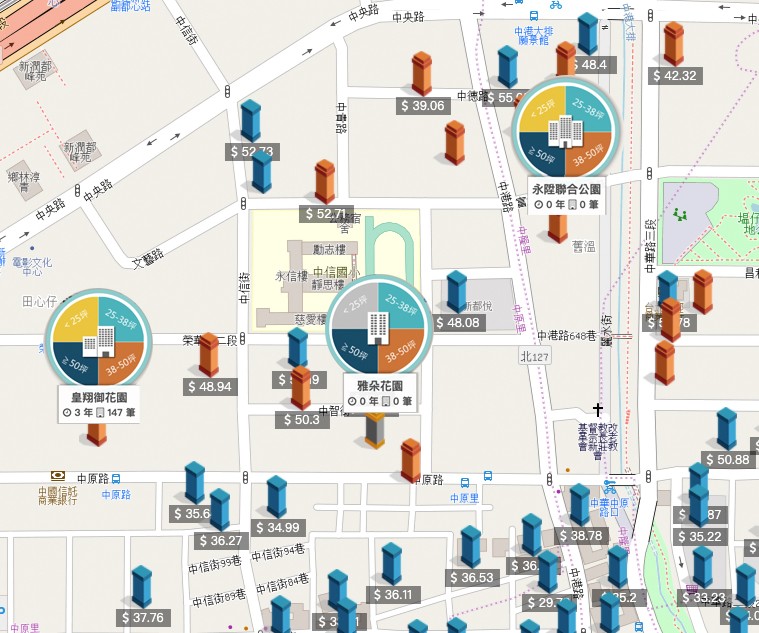Click the $ 36.27 price tag
759x633 pixels.
click(x=221, y=540)
